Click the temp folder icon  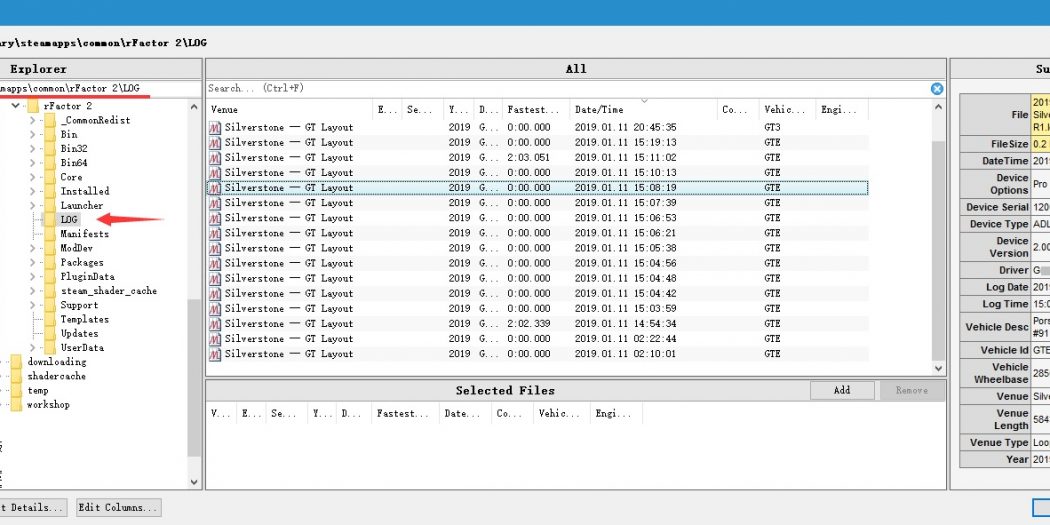16,390
